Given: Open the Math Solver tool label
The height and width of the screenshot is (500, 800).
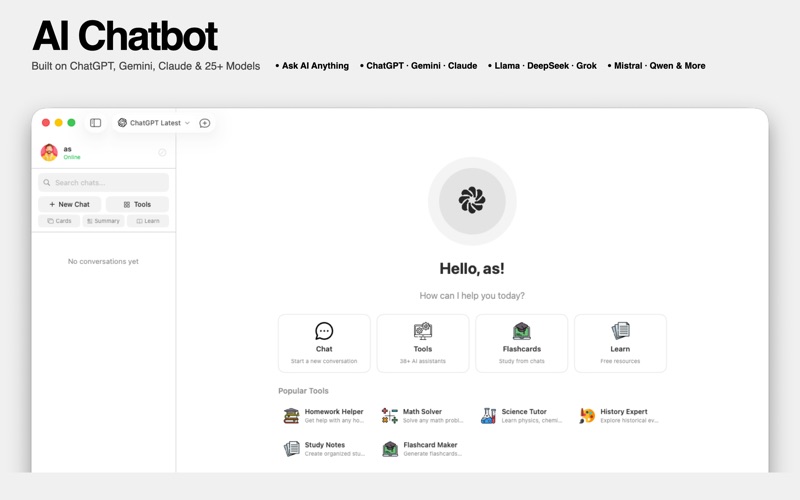Looking at the screenshot, I should 422,411.
